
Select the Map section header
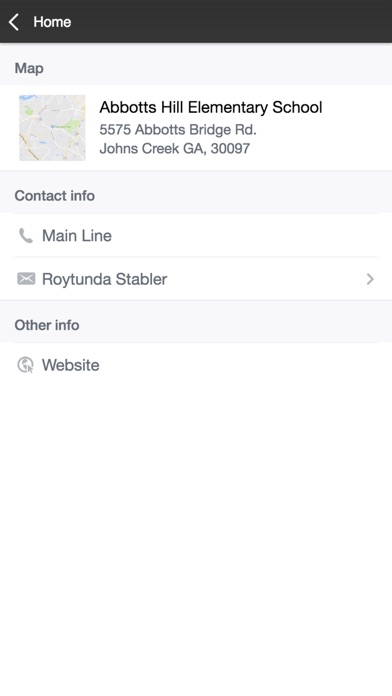point(29,68)
